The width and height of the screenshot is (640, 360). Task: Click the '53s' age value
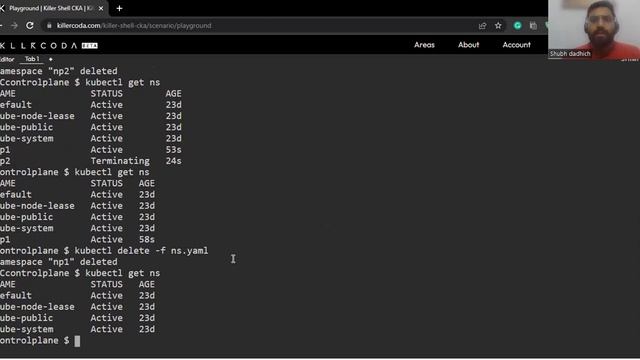(173, 150)
